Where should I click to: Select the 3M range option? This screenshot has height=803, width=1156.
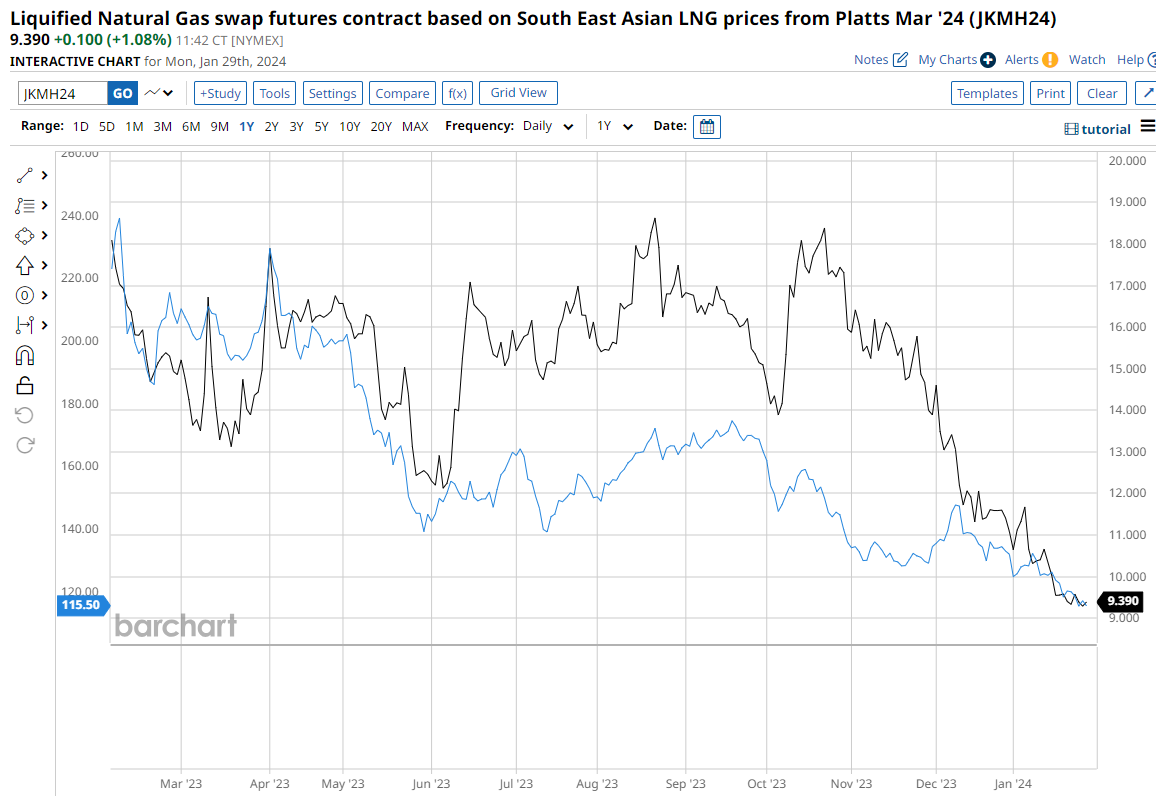(x=162, y=127)
